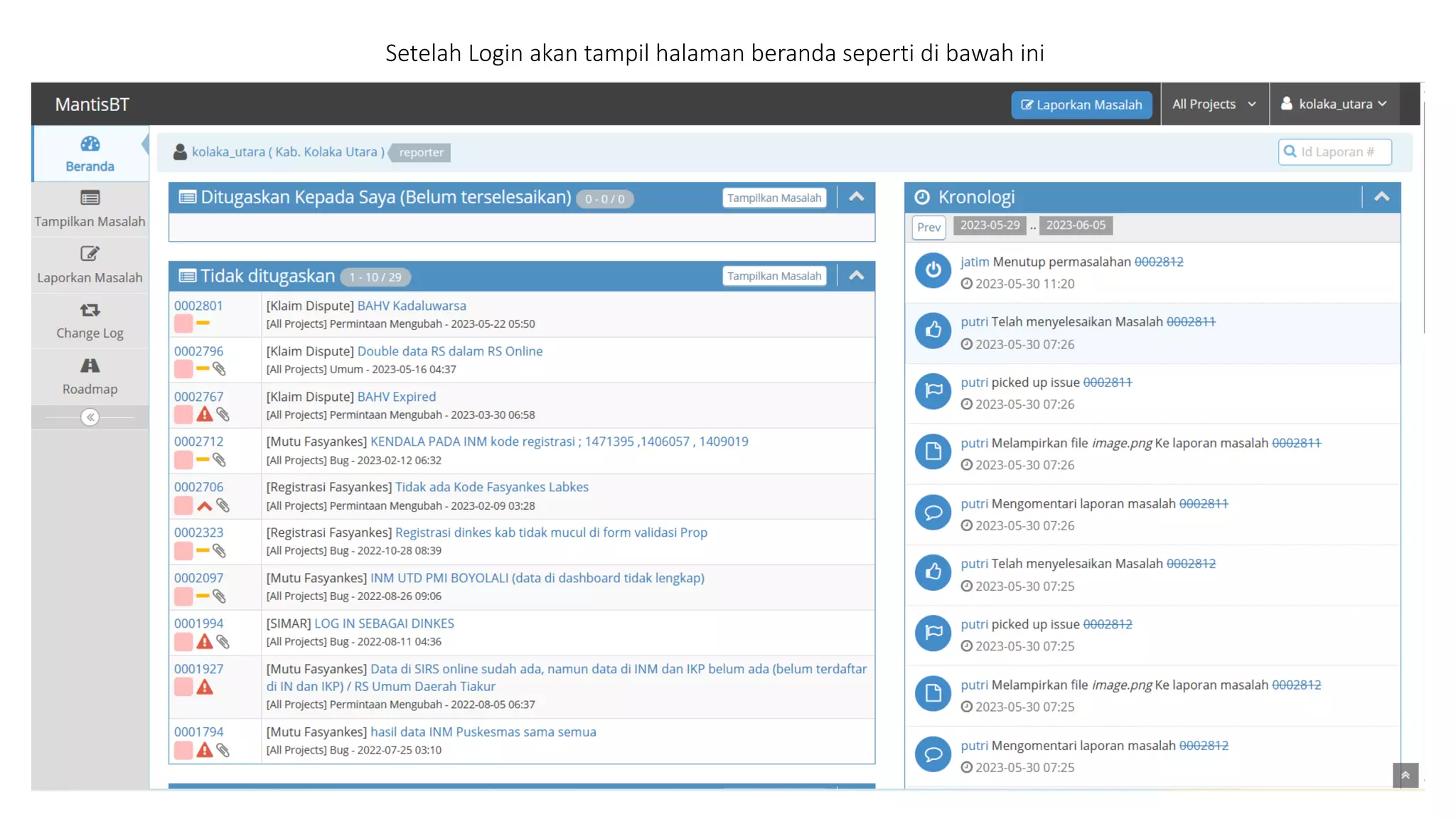Screen dimensions: 1456x819
Task: Click the pink status color box on issue 0002767
Action: point(183,414)
